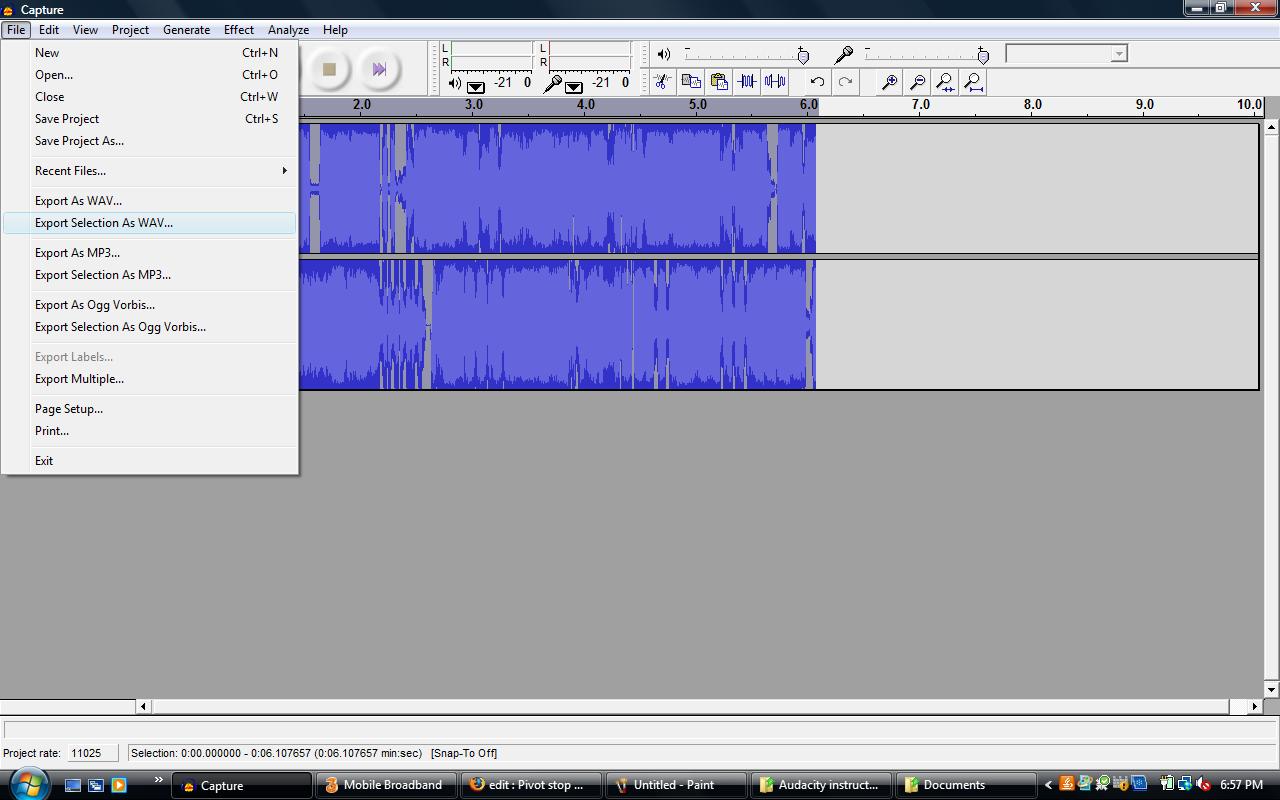
Task: Click the Zoom In magnifier
Action: 888,82
